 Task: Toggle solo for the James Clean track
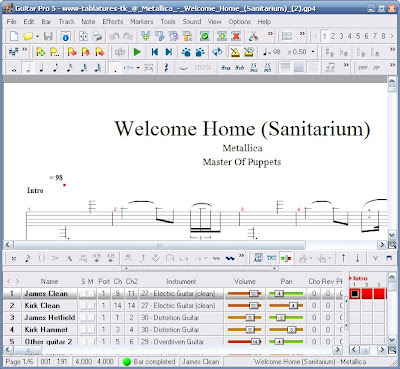point(84,294)
